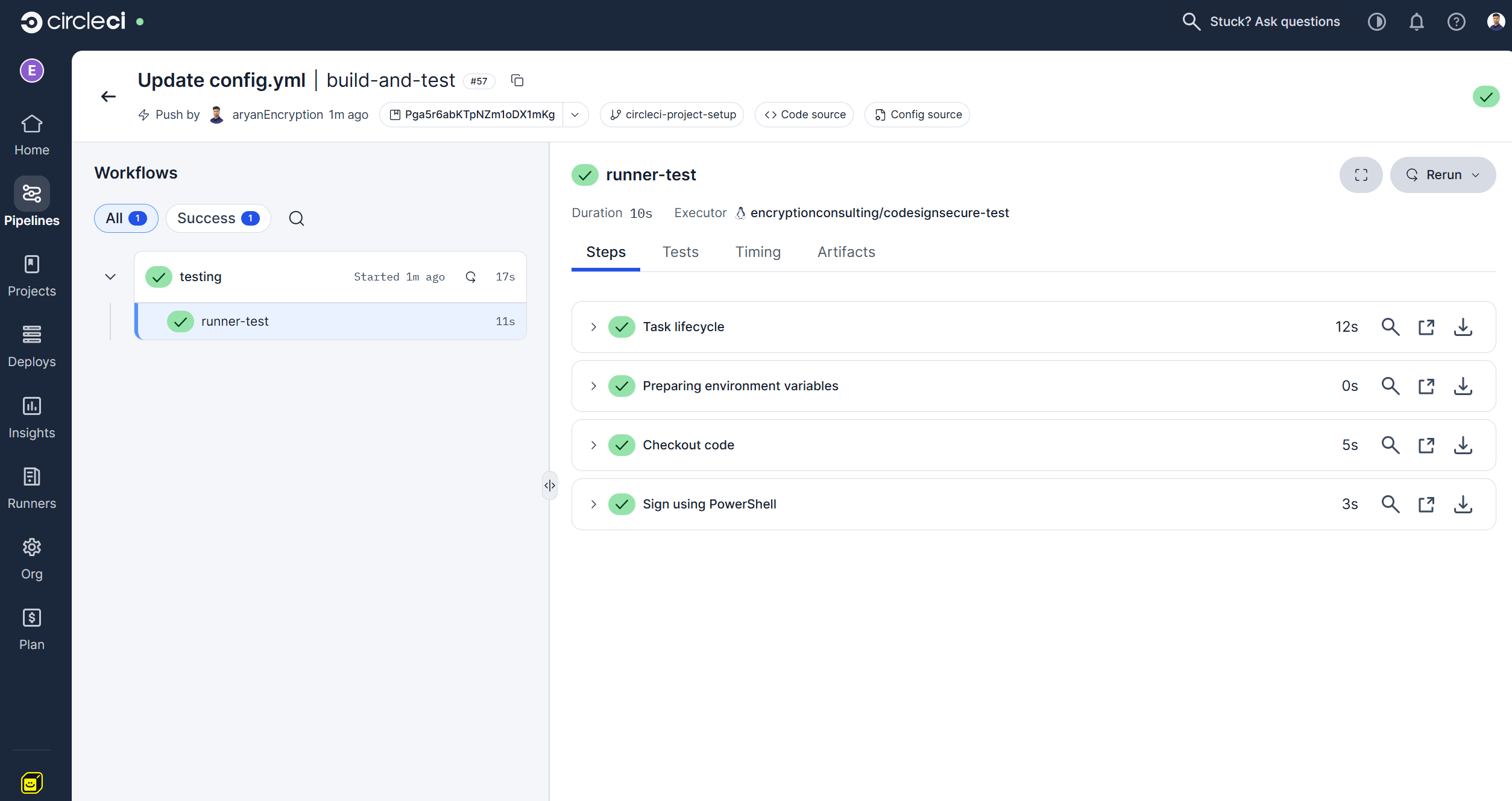Click the CircleCI logo
The height and width of the screenshot is (801, 1512).
click(x=73, y=22)
